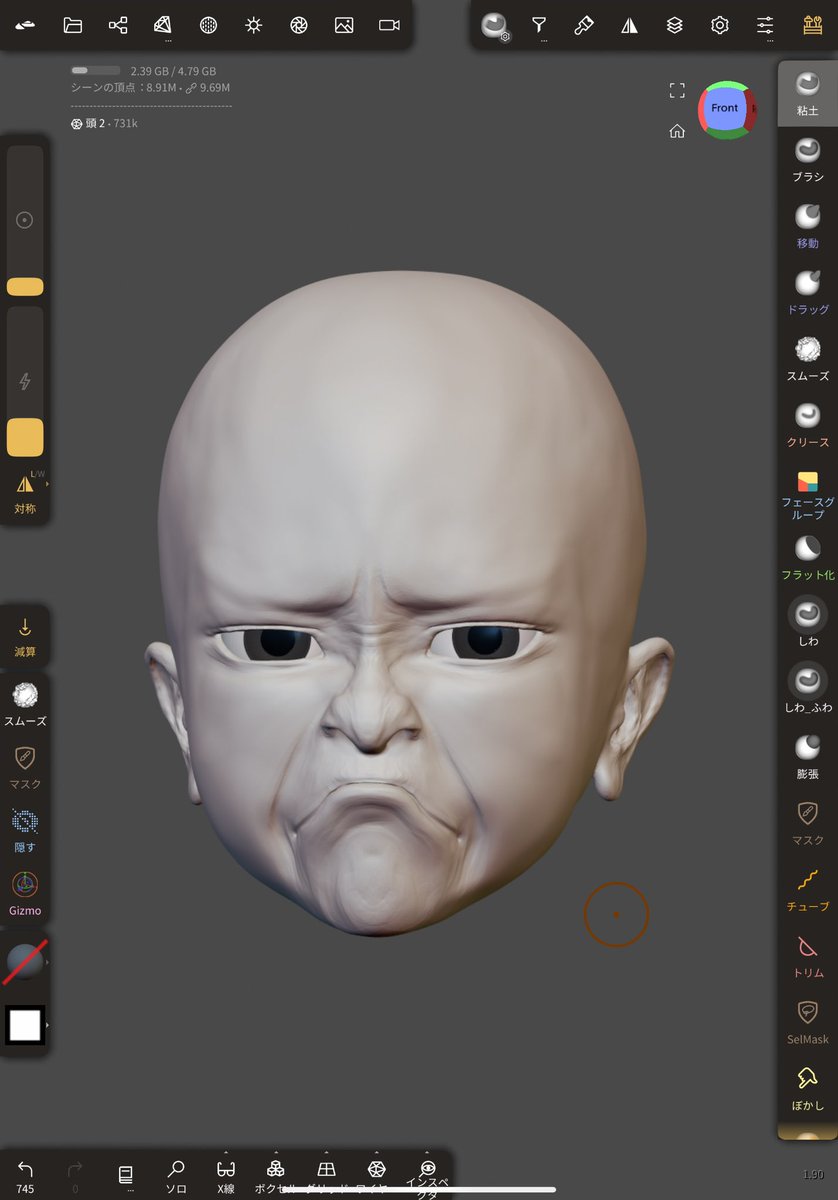Toggle ワイヤ wireframe display

[376, 1176]
